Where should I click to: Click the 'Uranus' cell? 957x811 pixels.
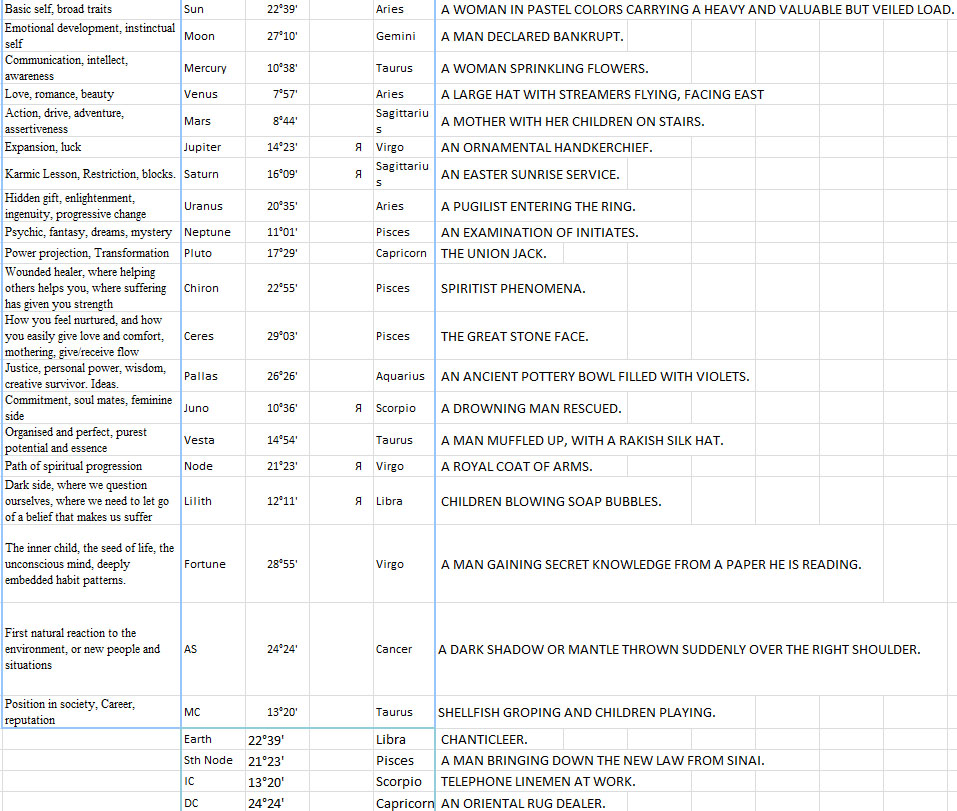213,206
